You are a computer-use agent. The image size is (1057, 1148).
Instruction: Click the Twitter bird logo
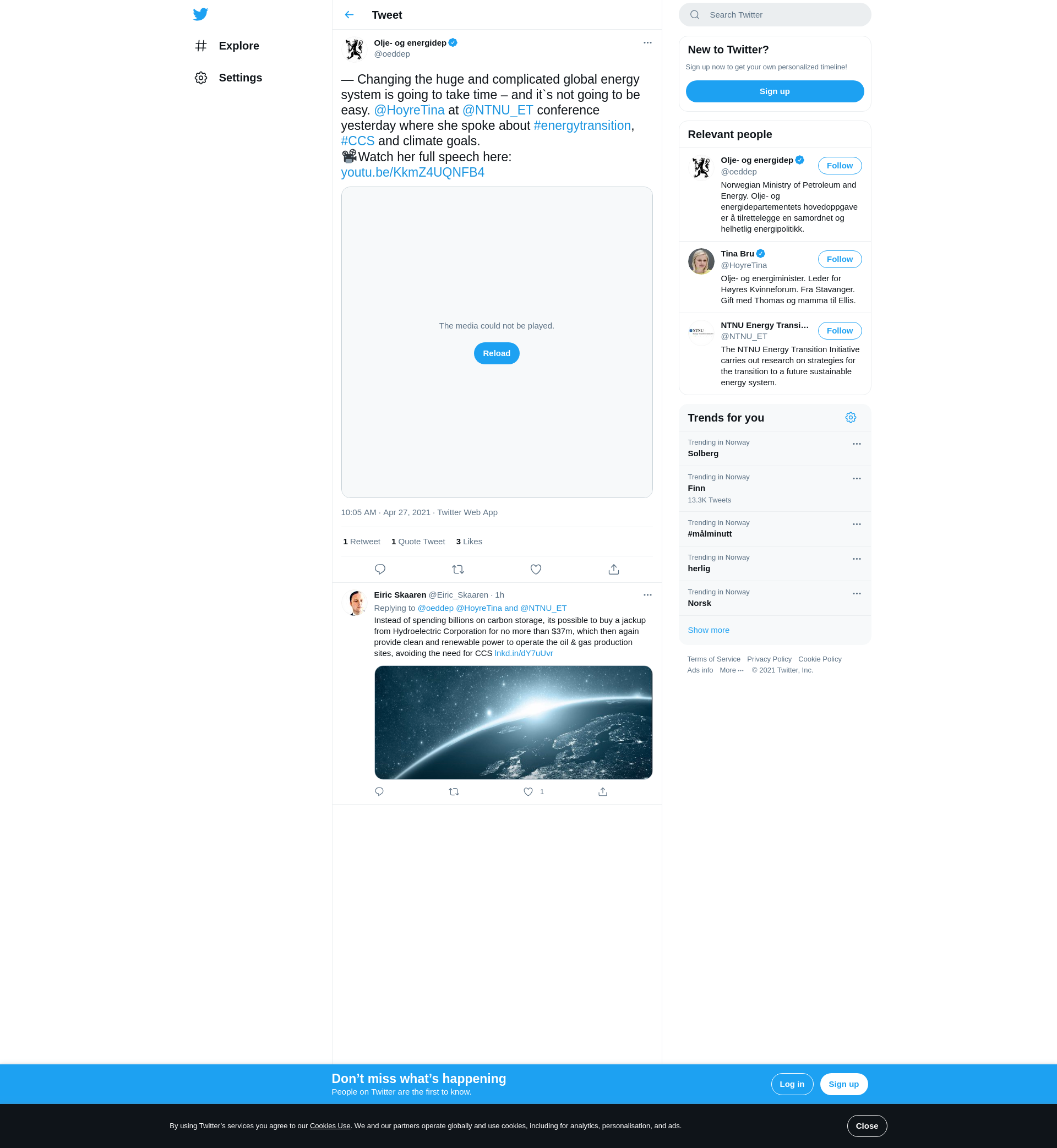pyautogui.click(x=200, y=14)
